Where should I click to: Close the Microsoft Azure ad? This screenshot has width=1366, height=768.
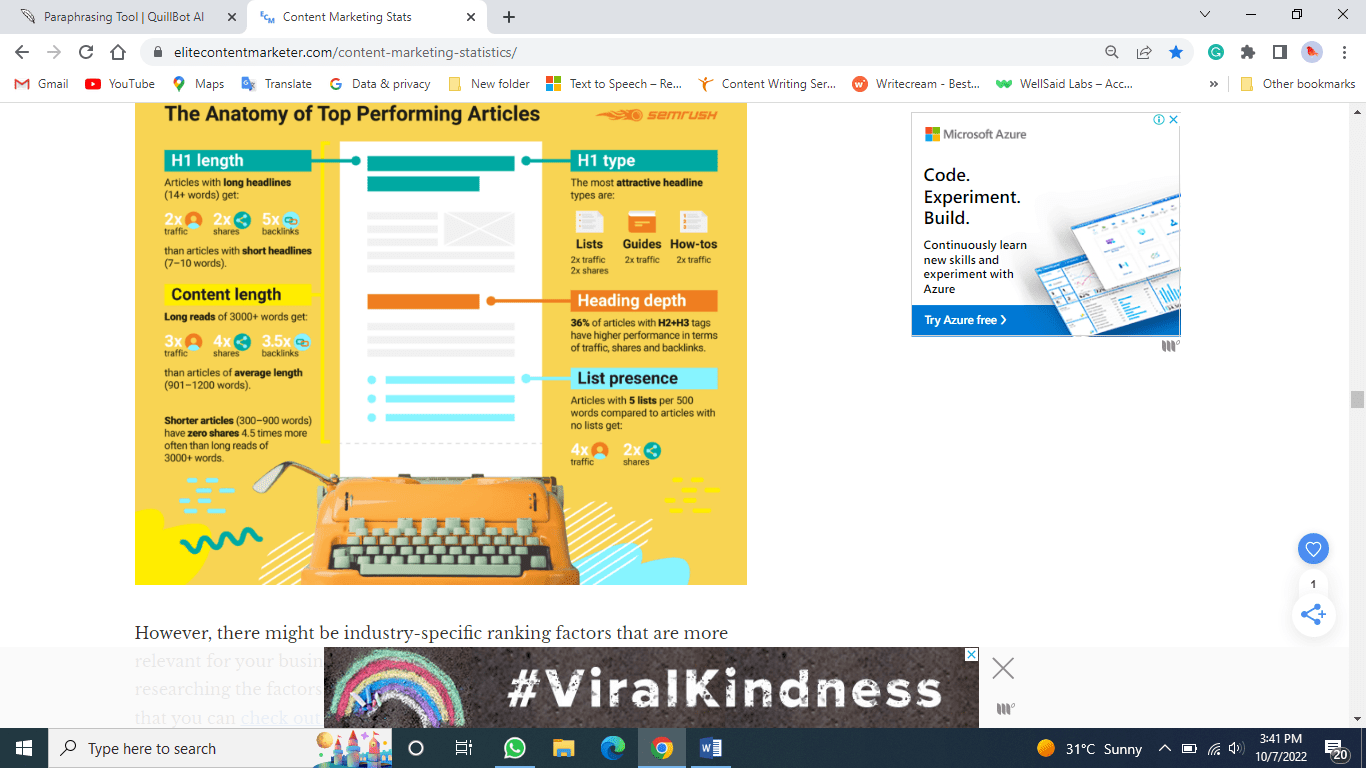click(1174, 119)
